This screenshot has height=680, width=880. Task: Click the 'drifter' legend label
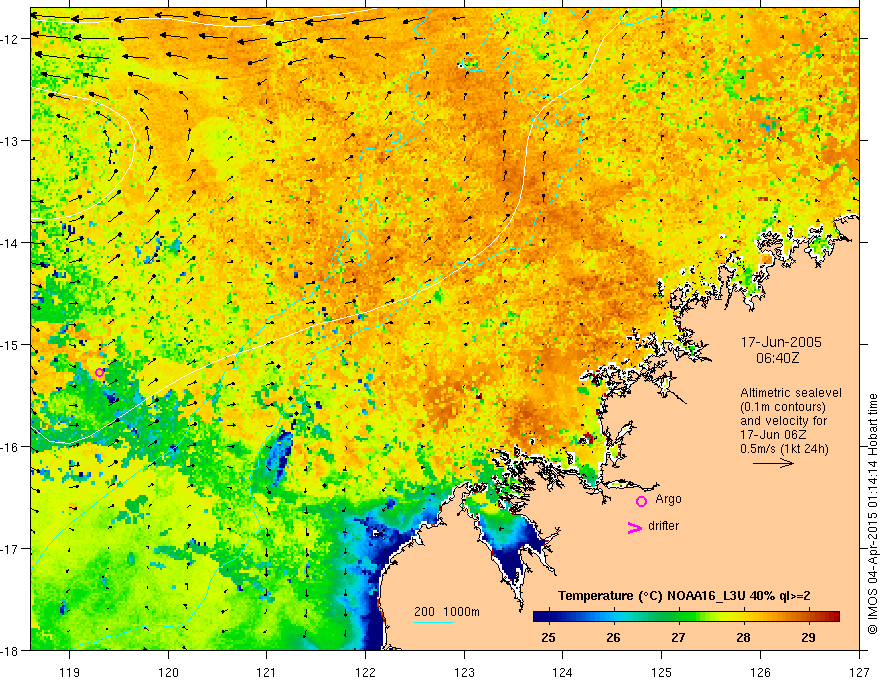(663, 526)
